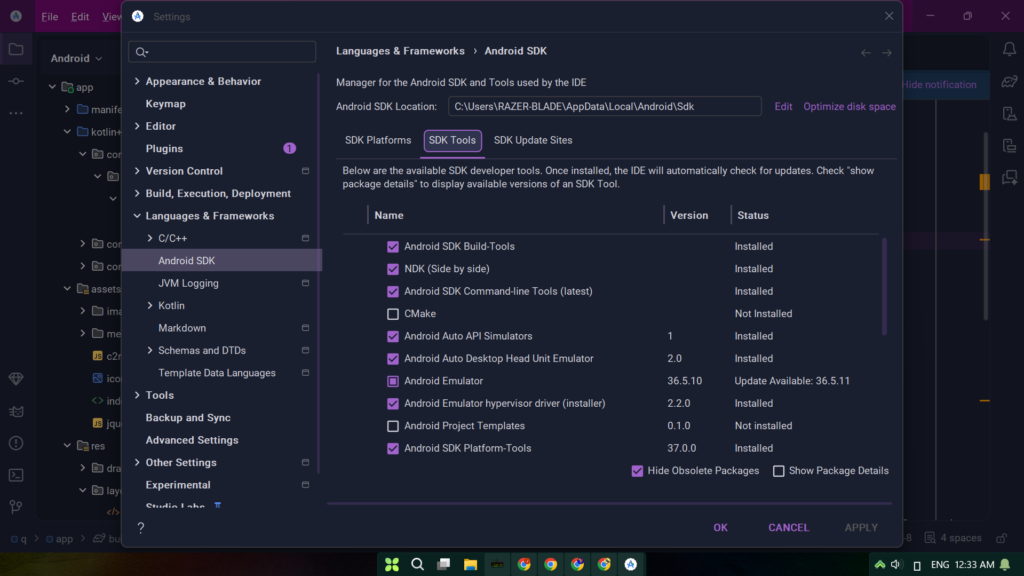This screenshot has height=576, width=1024.
Task: Open the Notifications bell in right bar
Action: click(x=1009, y=50)
